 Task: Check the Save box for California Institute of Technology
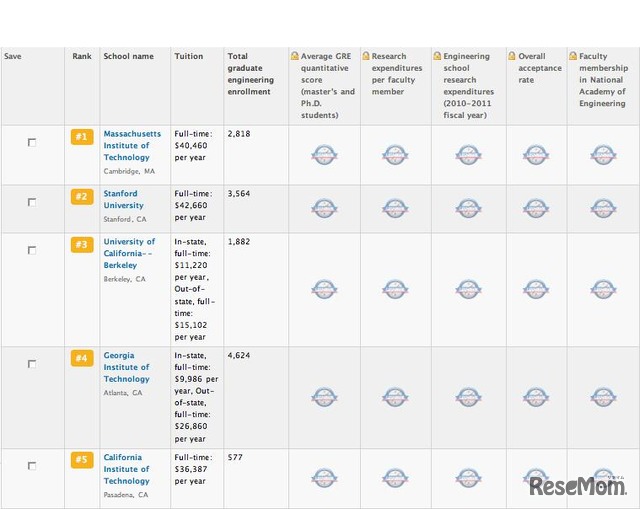[32, 466]
